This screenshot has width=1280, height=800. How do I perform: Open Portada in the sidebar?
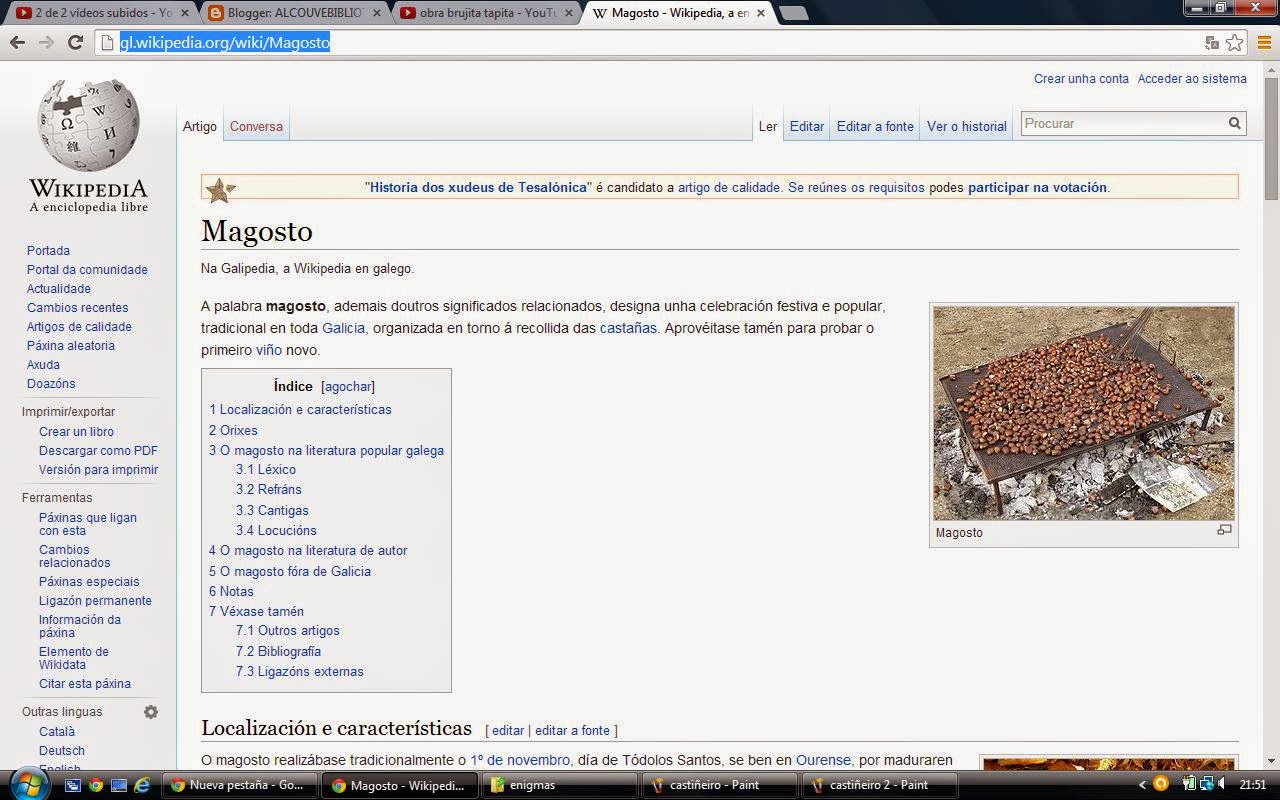click(48, 251)
